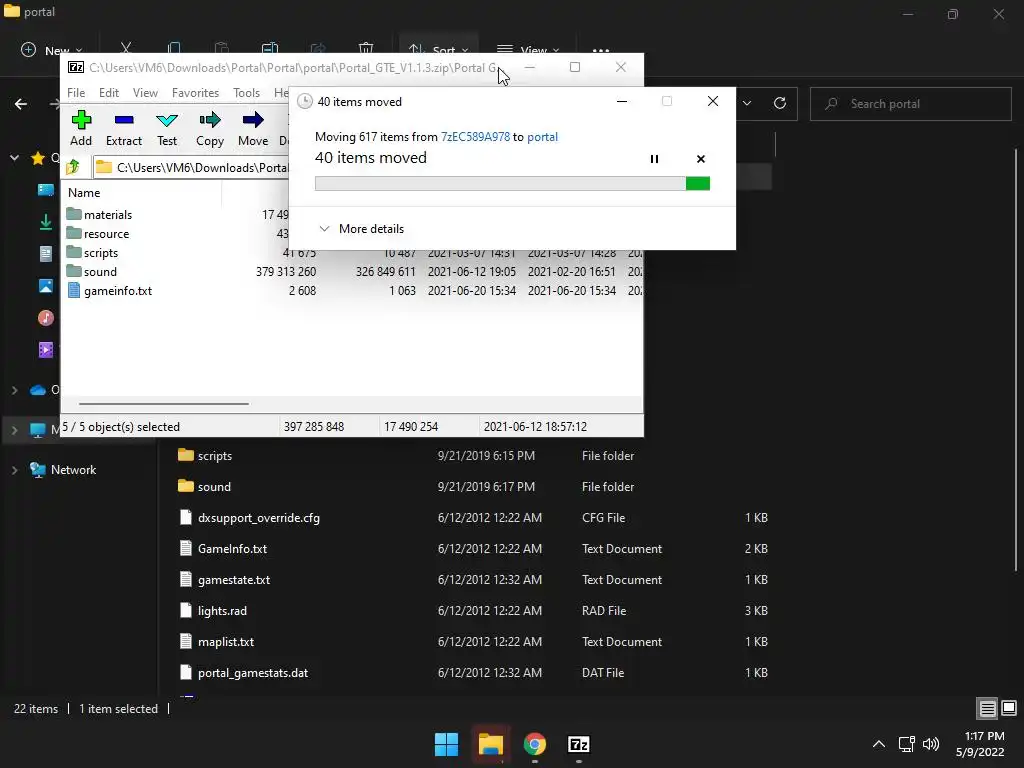
Task: Switch to Details view layout button
Action: pyautogui.click(x=987, y=708)
